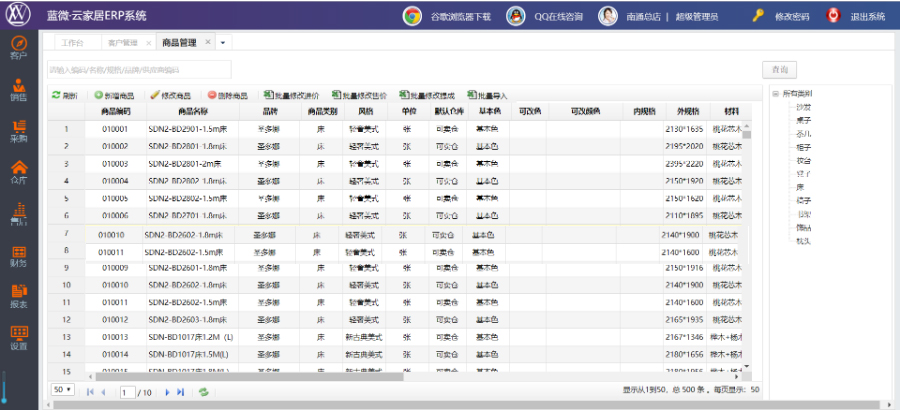Click the product search input field
This screenshot has width=900, height=410.
139,69
